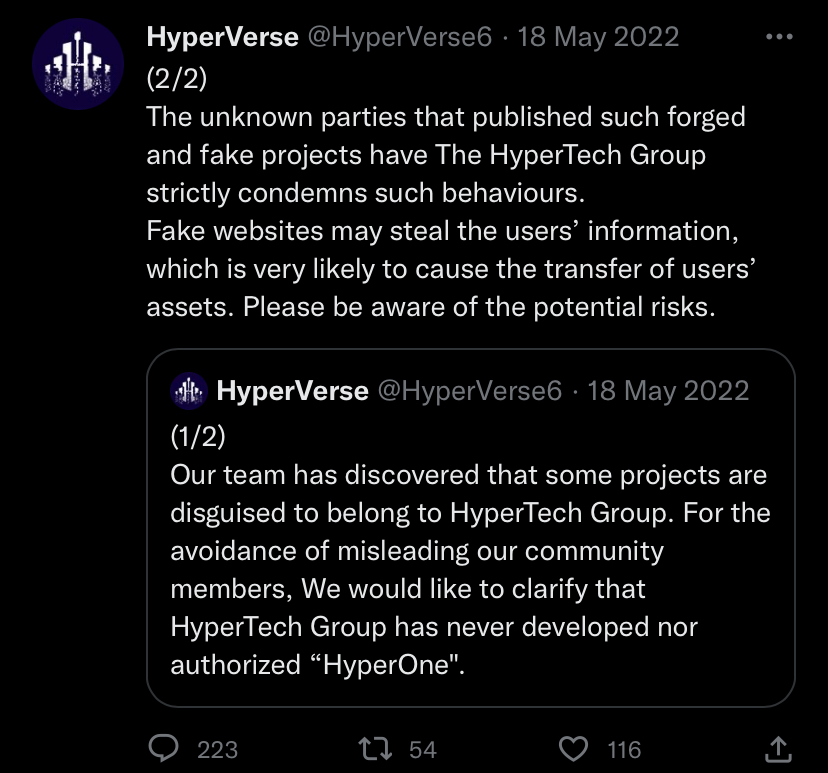
Task: Click the reply speech bubble icon
Action: [164, 748]
